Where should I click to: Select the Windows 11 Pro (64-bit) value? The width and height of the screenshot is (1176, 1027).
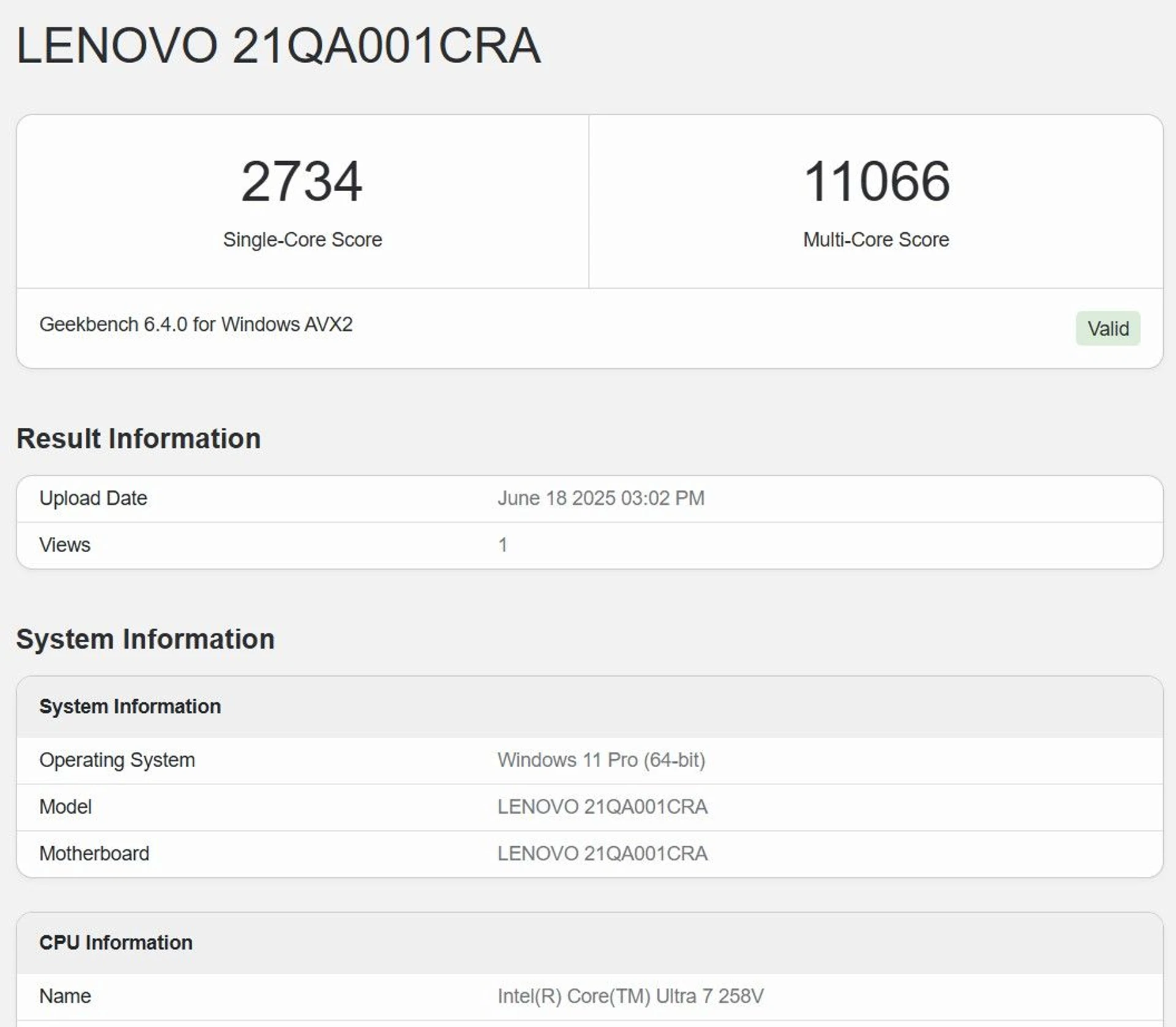(601, 760)
